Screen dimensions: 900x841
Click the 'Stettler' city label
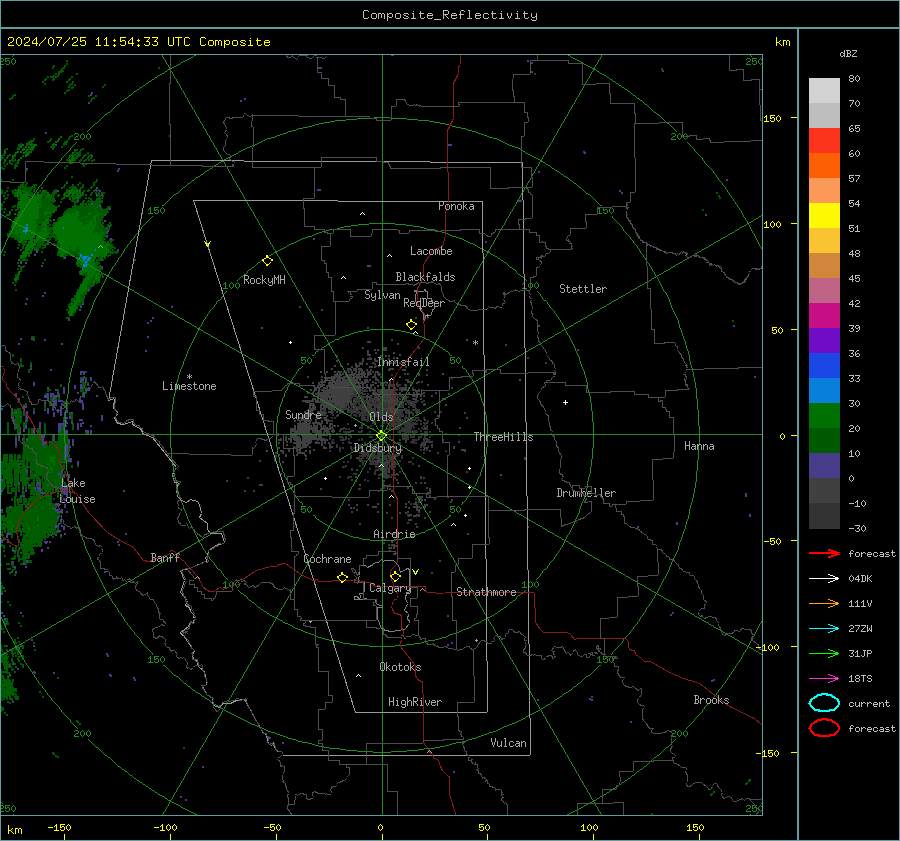tap(583, 289)
